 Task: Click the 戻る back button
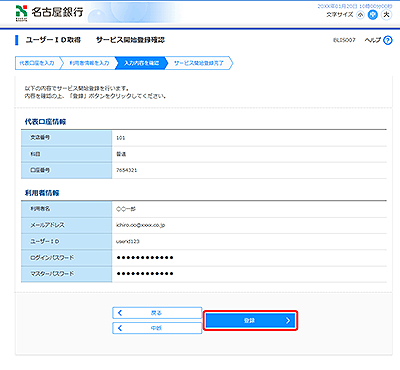point(157,313)
